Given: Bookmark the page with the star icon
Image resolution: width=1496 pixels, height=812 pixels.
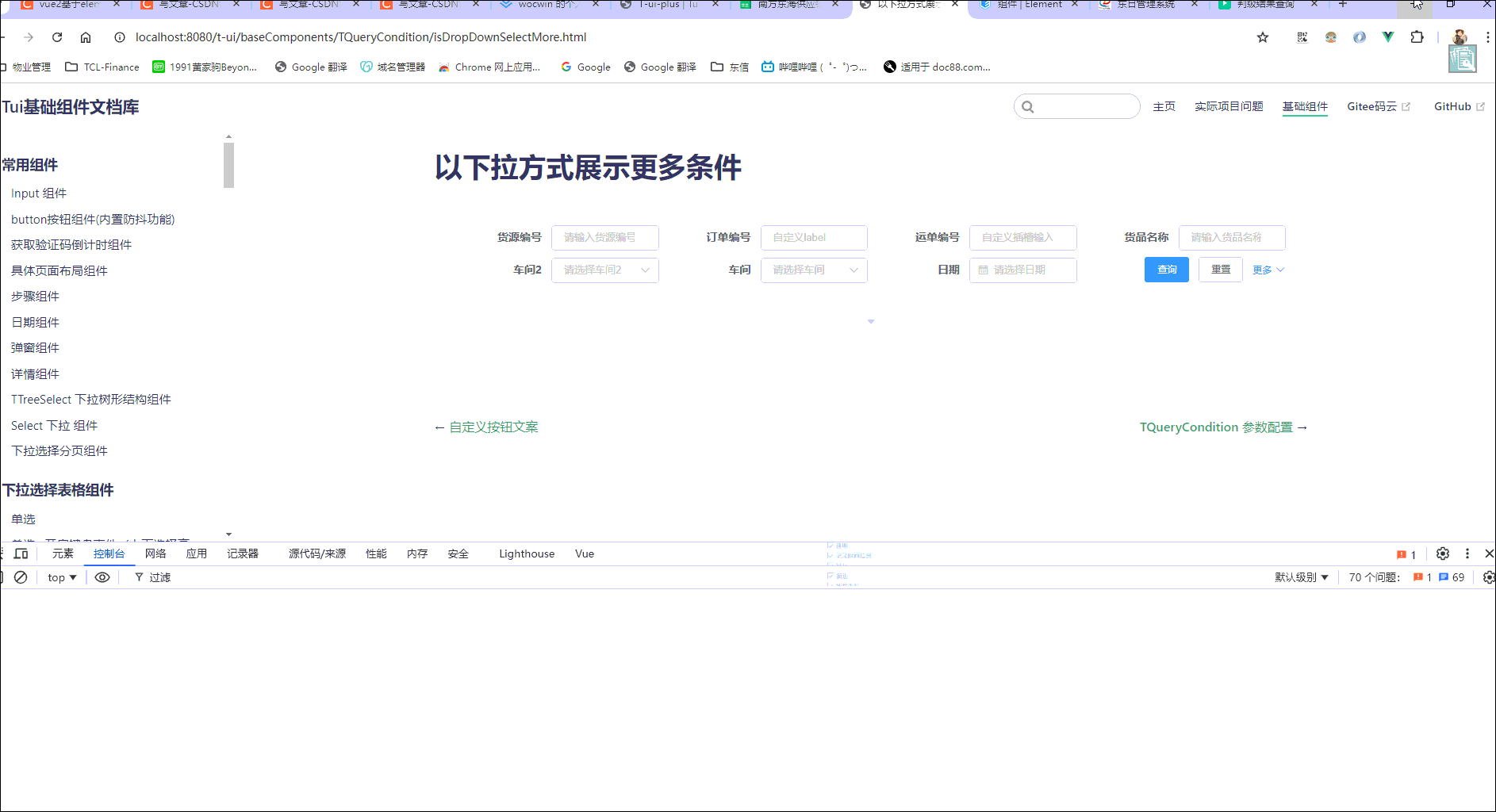Looking at the screenshot, I should click(x=1263, y=37).
